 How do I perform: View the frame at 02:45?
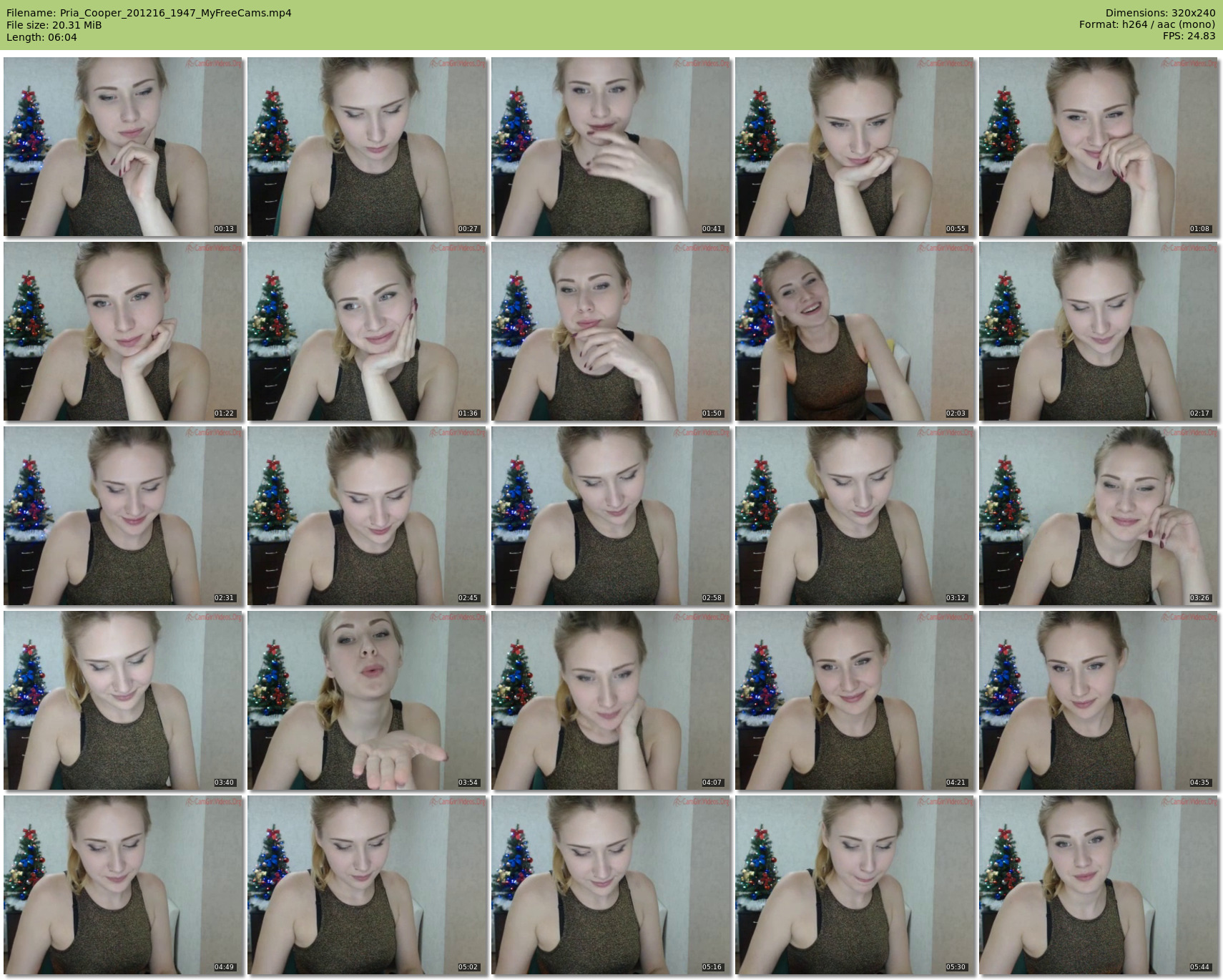(368, 516)
